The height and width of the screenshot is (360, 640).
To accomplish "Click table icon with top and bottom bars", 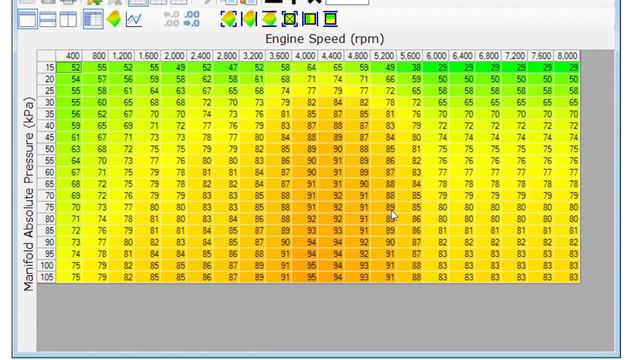I will [x=331, y=19].
